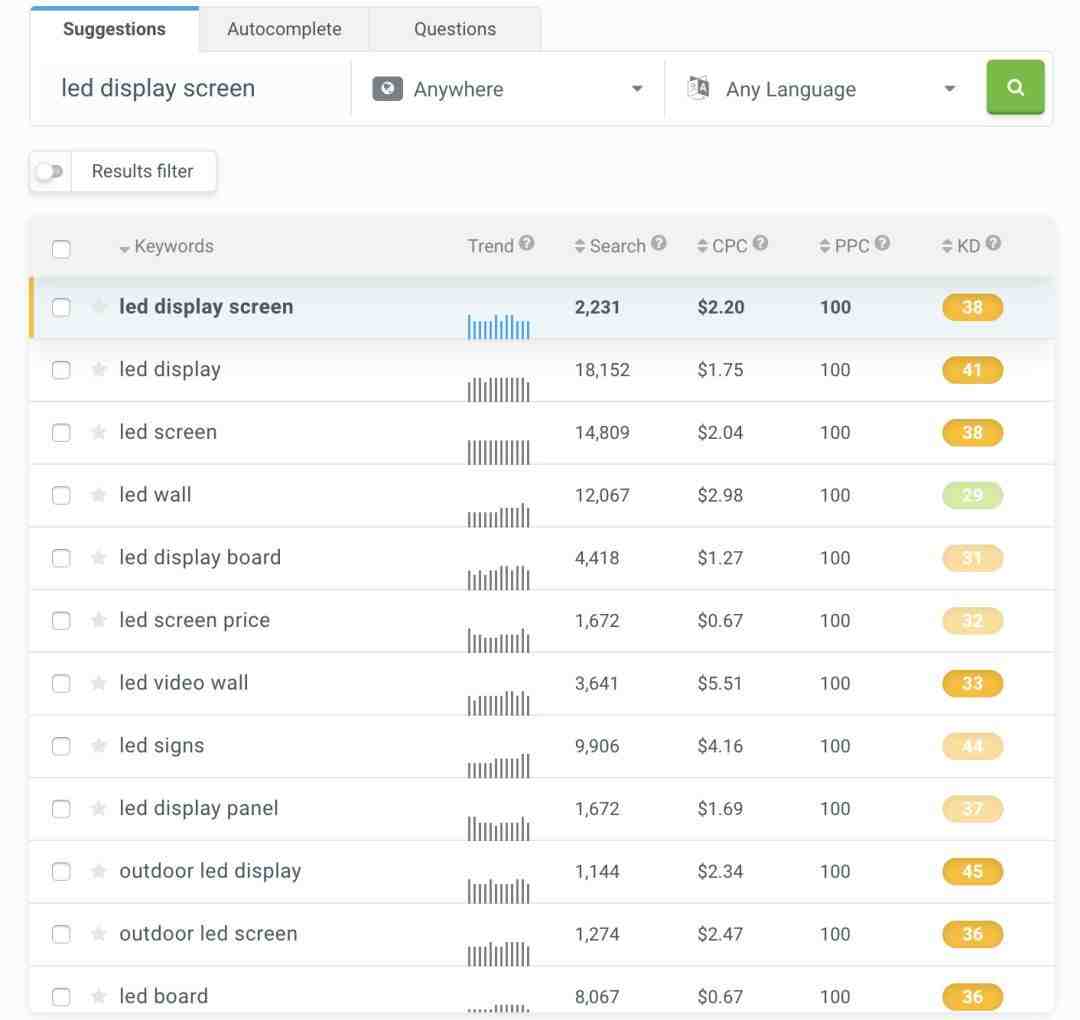Select the 'led video wall' row checkbox
The width and height of the screenshot is (1080, 1020).
point(61,684)
